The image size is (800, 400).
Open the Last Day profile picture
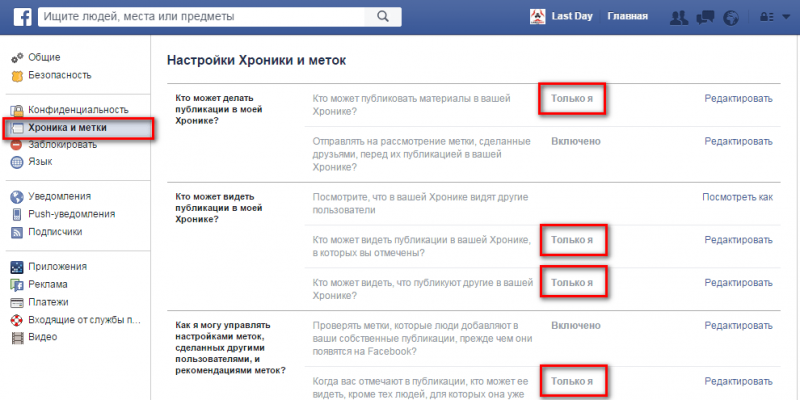coord(538,17)
